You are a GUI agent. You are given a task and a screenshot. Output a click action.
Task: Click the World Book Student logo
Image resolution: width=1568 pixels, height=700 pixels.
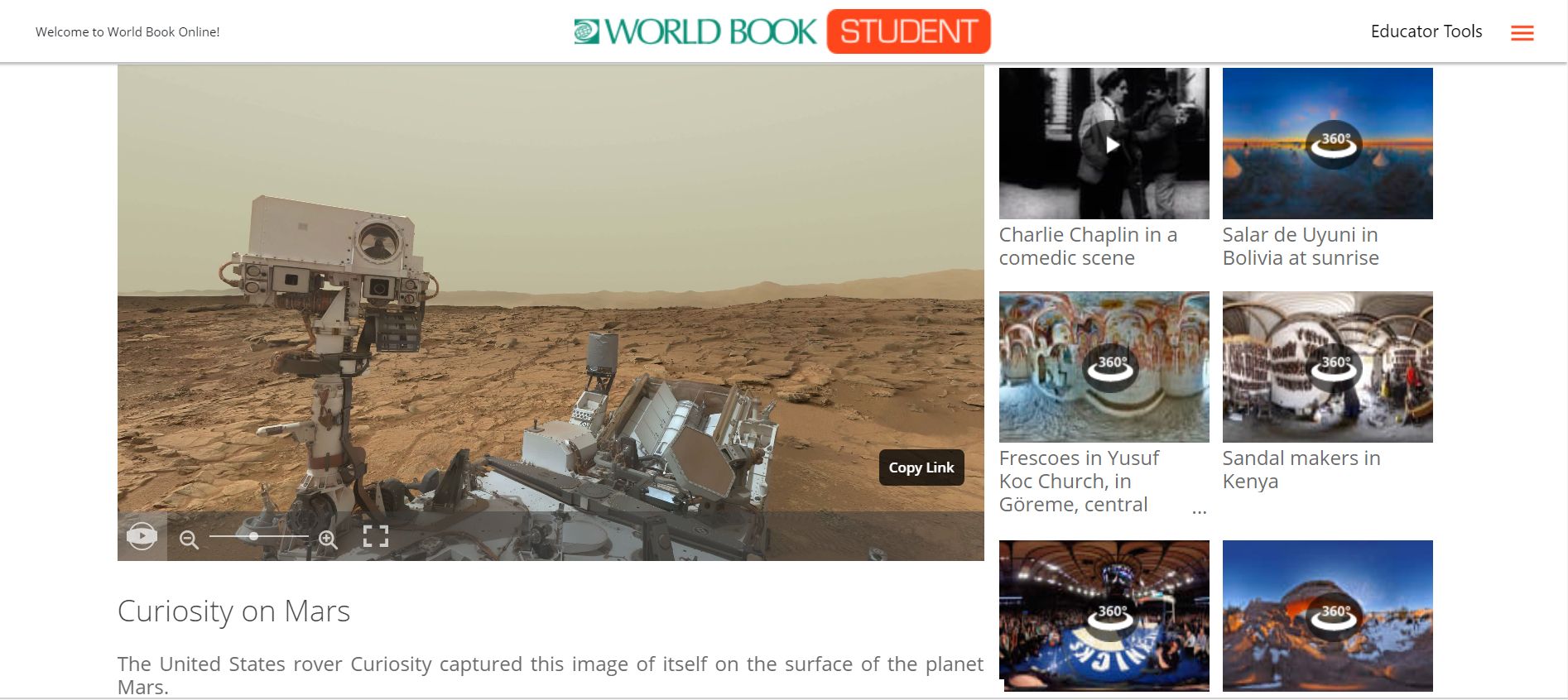(x=782, y=31)
